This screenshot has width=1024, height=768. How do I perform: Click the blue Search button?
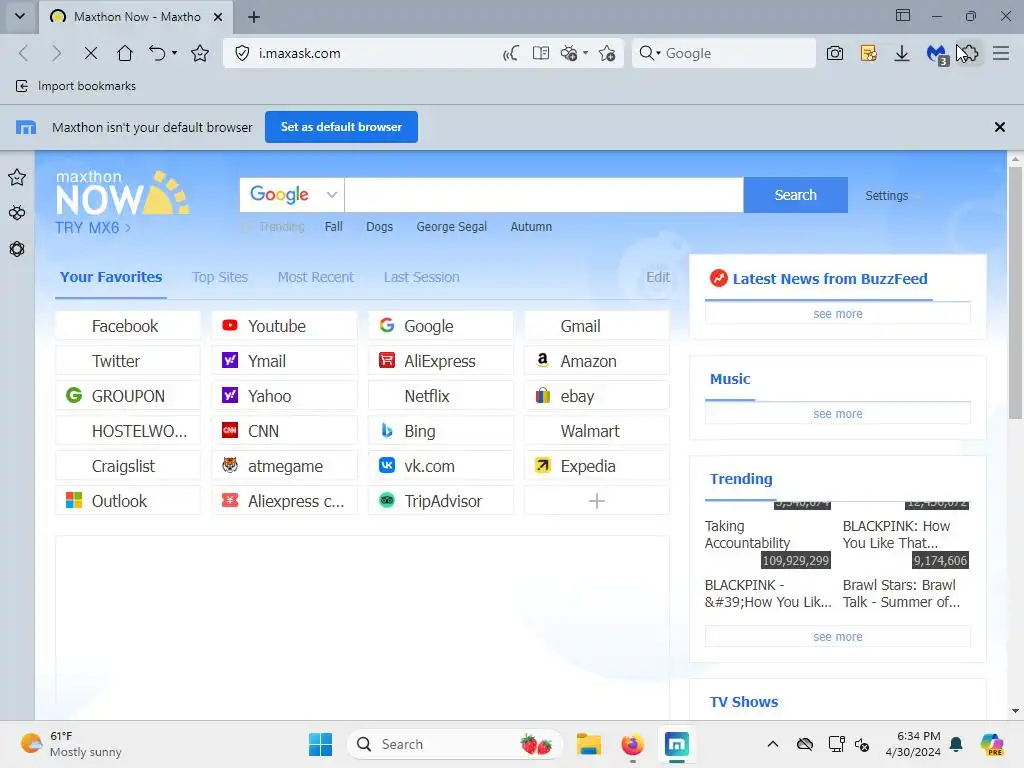[x=795, y=195]
